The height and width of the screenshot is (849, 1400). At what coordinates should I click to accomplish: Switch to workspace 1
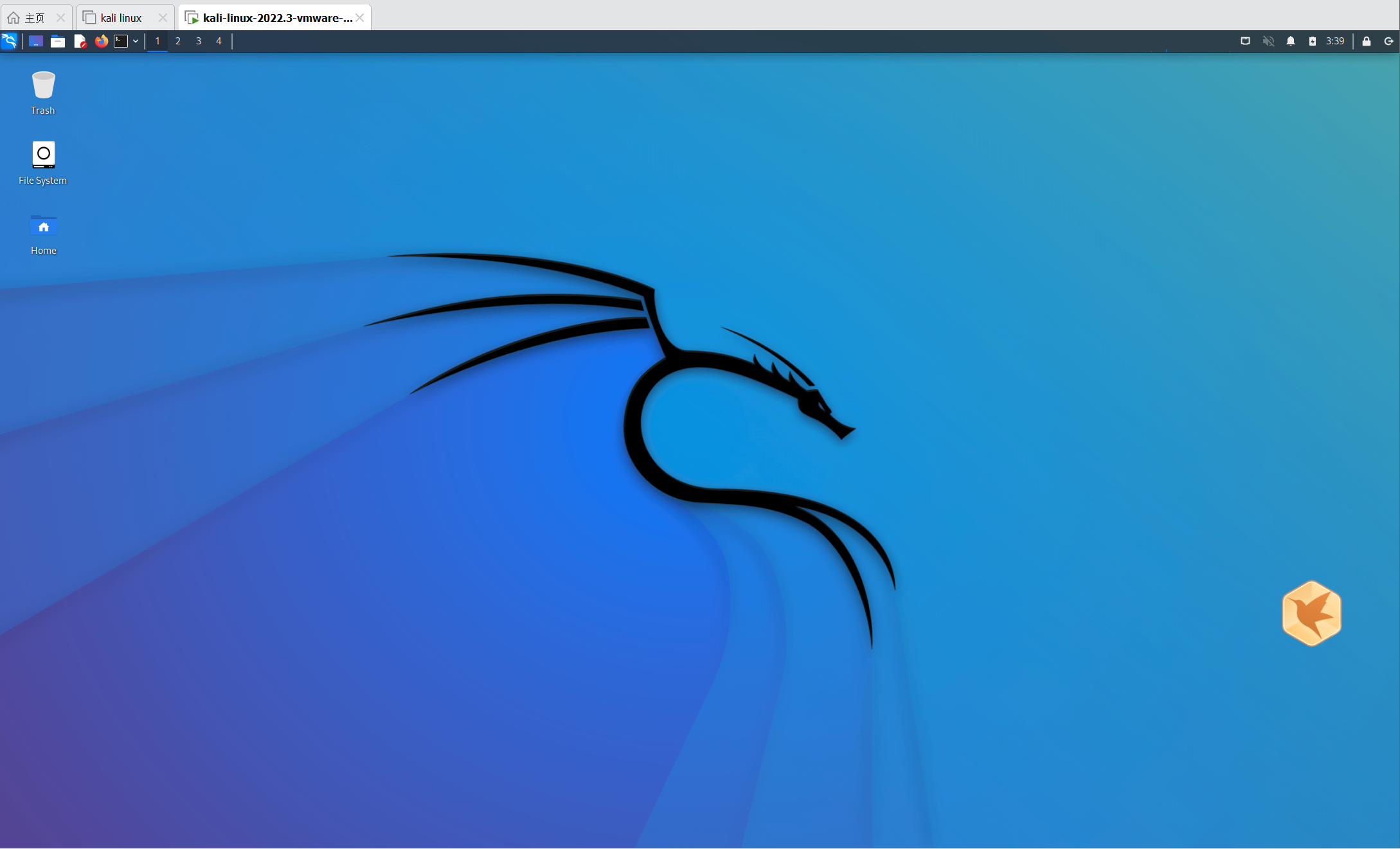coord(157,41)
